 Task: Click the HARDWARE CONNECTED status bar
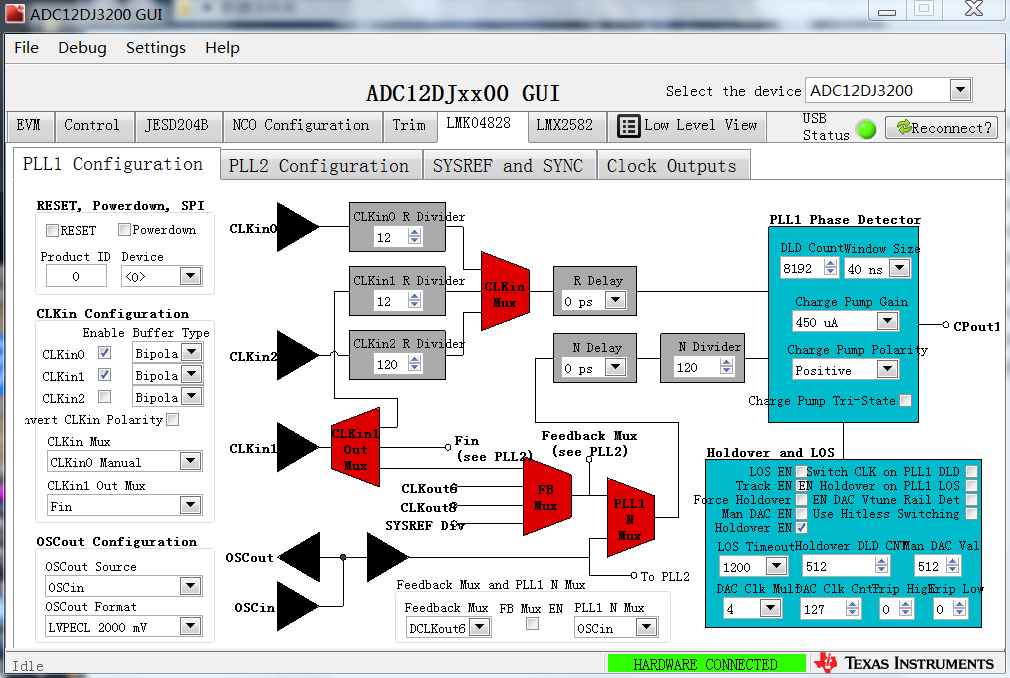706,664
